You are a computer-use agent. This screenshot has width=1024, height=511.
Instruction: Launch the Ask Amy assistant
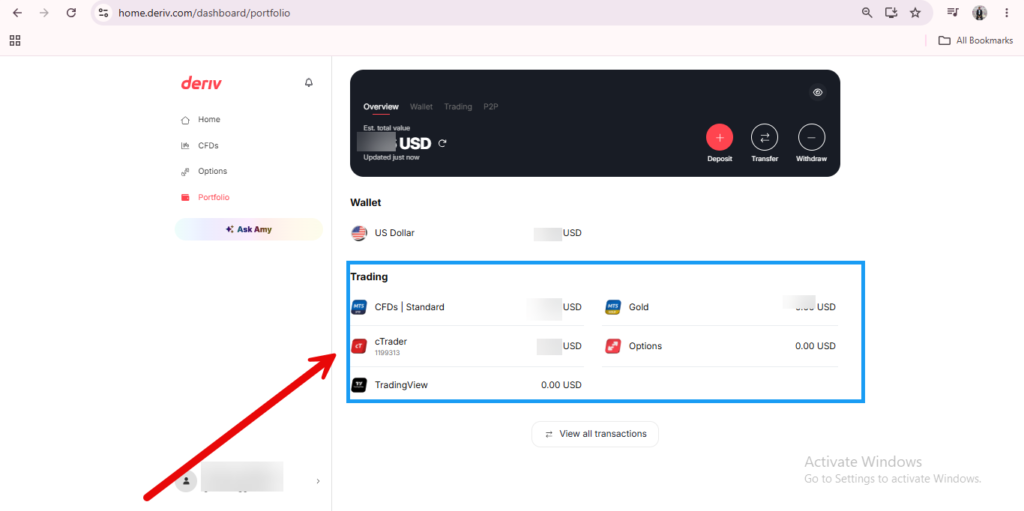248,229
